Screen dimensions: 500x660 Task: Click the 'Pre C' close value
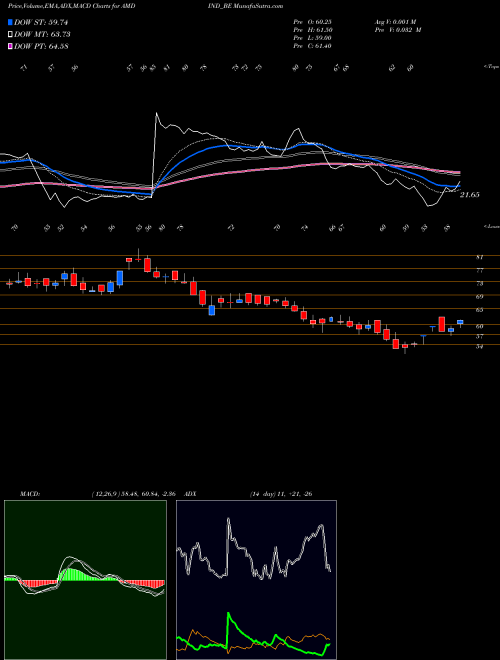(x=312, y=46)
